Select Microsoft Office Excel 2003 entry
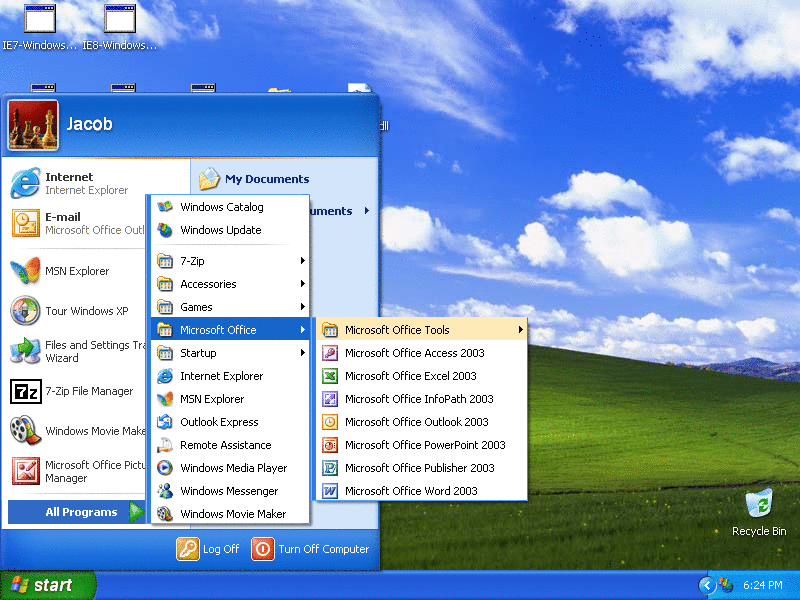 tap(421, 376)
